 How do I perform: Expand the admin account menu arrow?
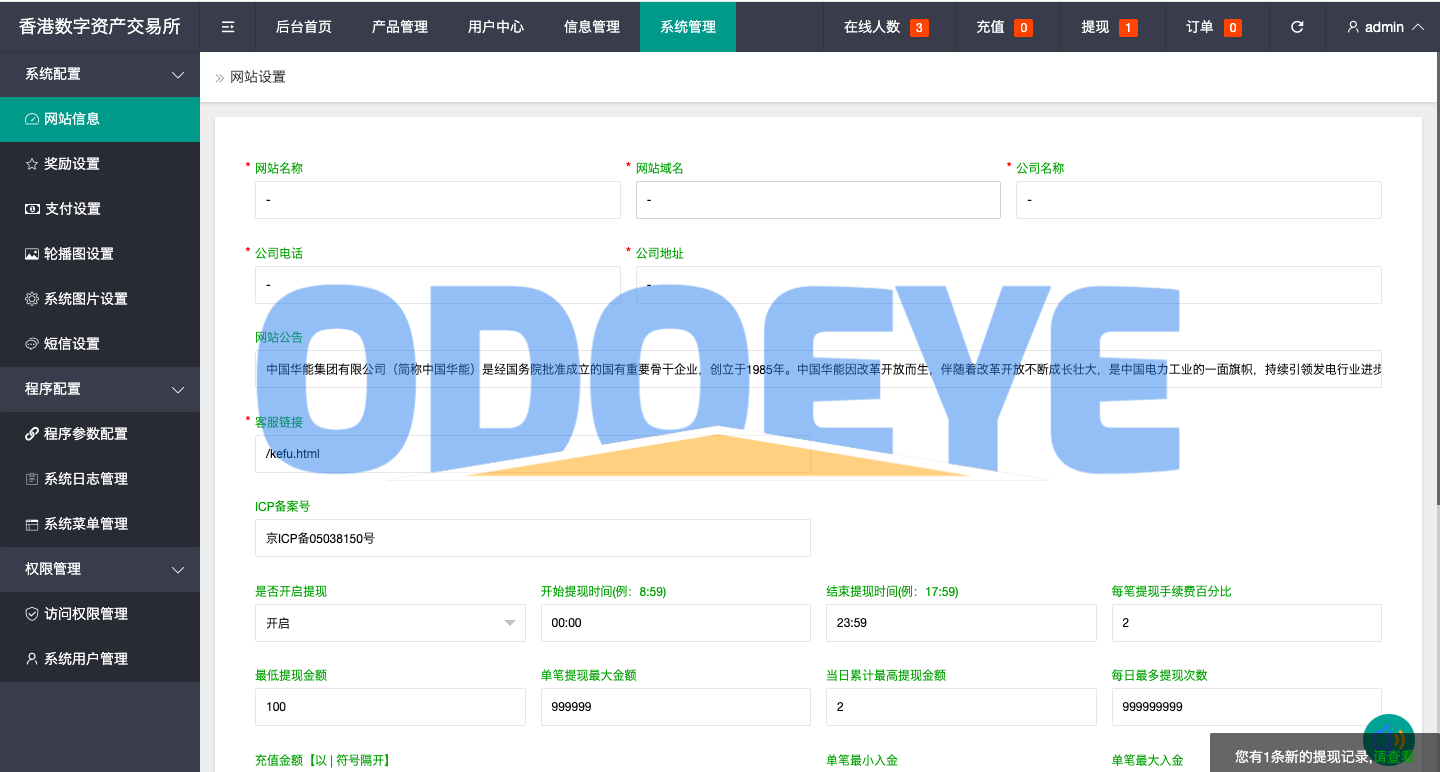[1418, 27]
